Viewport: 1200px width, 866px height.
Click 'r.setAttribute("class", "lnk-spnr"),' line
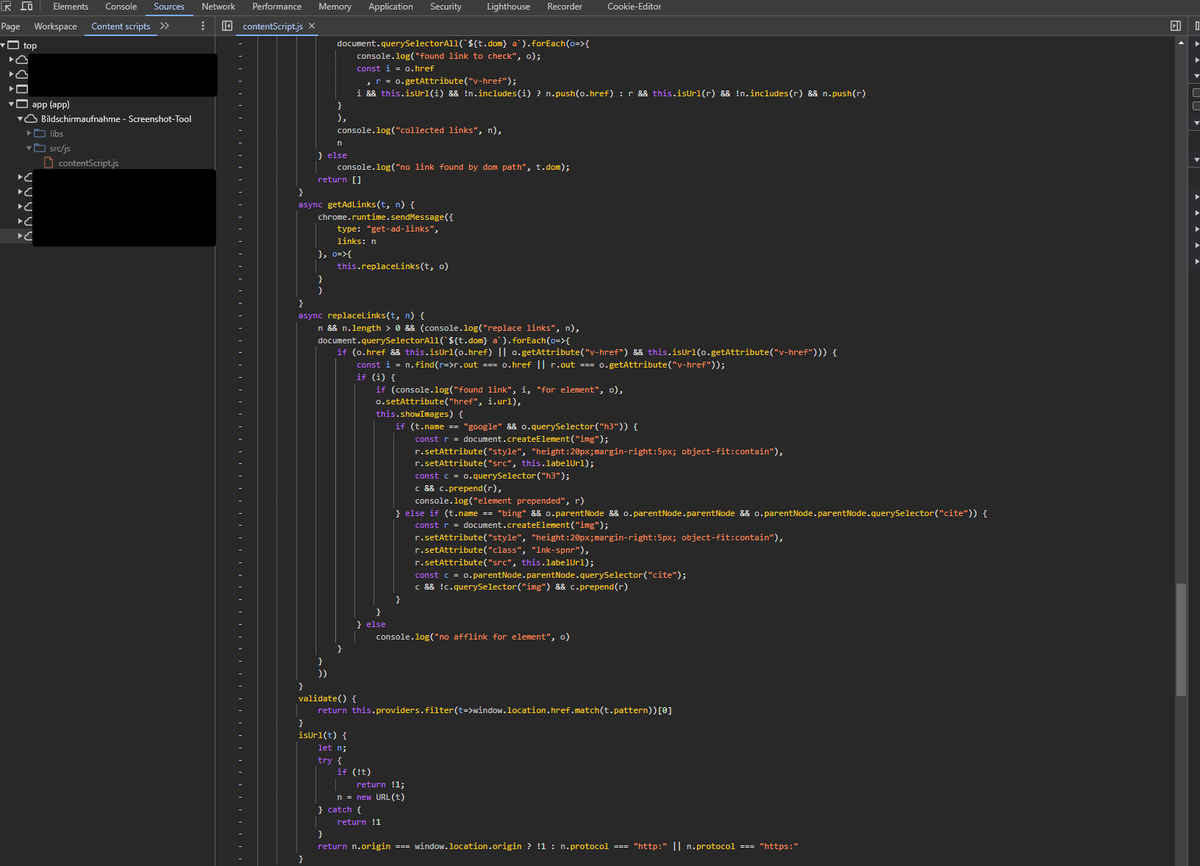(502, 550)
